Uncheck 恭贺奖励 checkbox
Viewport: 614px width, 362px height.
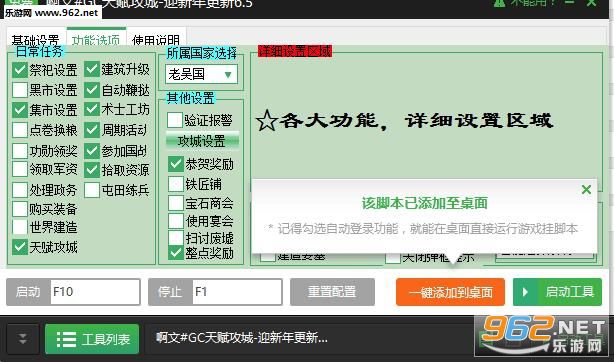(176, 164)
